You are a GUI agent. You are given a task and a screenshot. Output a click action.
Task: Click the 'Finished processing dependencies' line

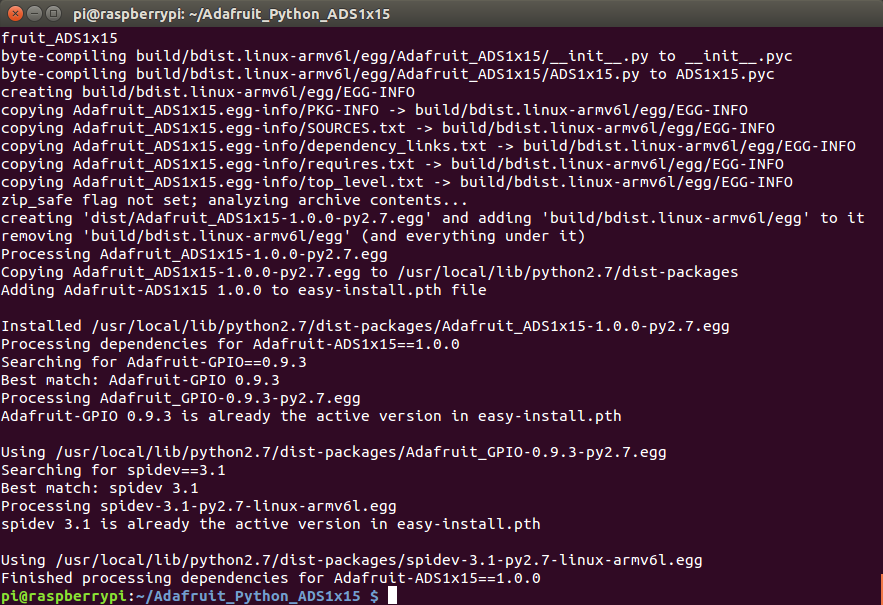pyautogui.click(x=271, y=578)
